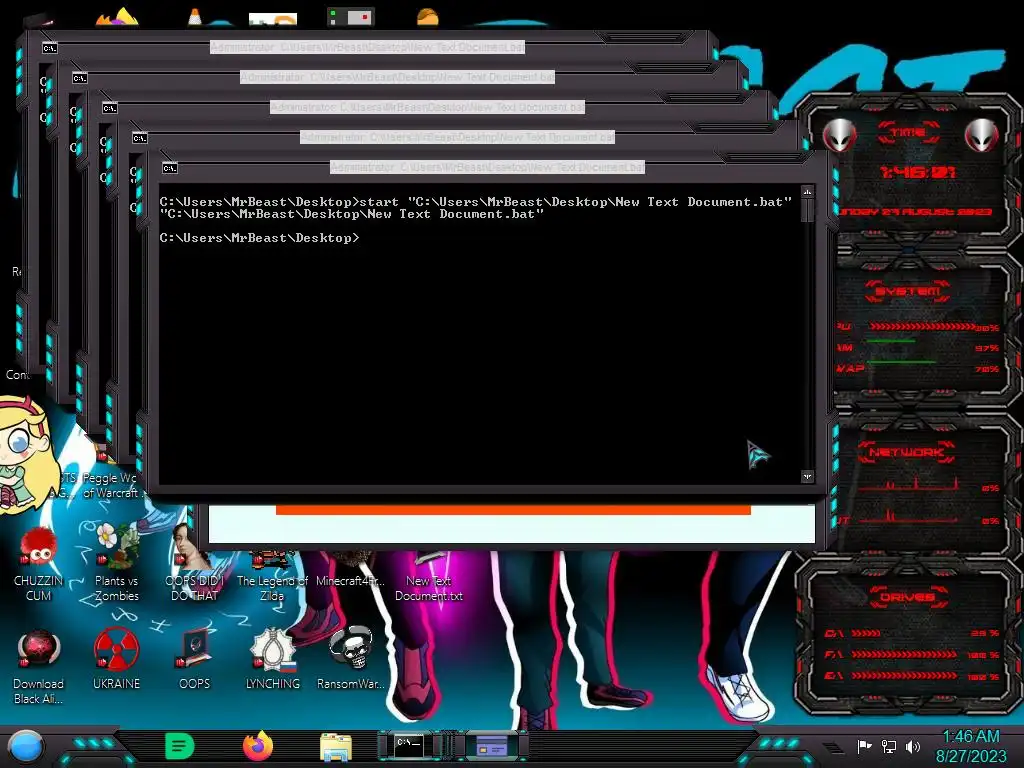This screenshot has height=768, width=1024.
Task: Select the partially hidden Peggle desktop icon label
Action: click(x=110, y=485)
